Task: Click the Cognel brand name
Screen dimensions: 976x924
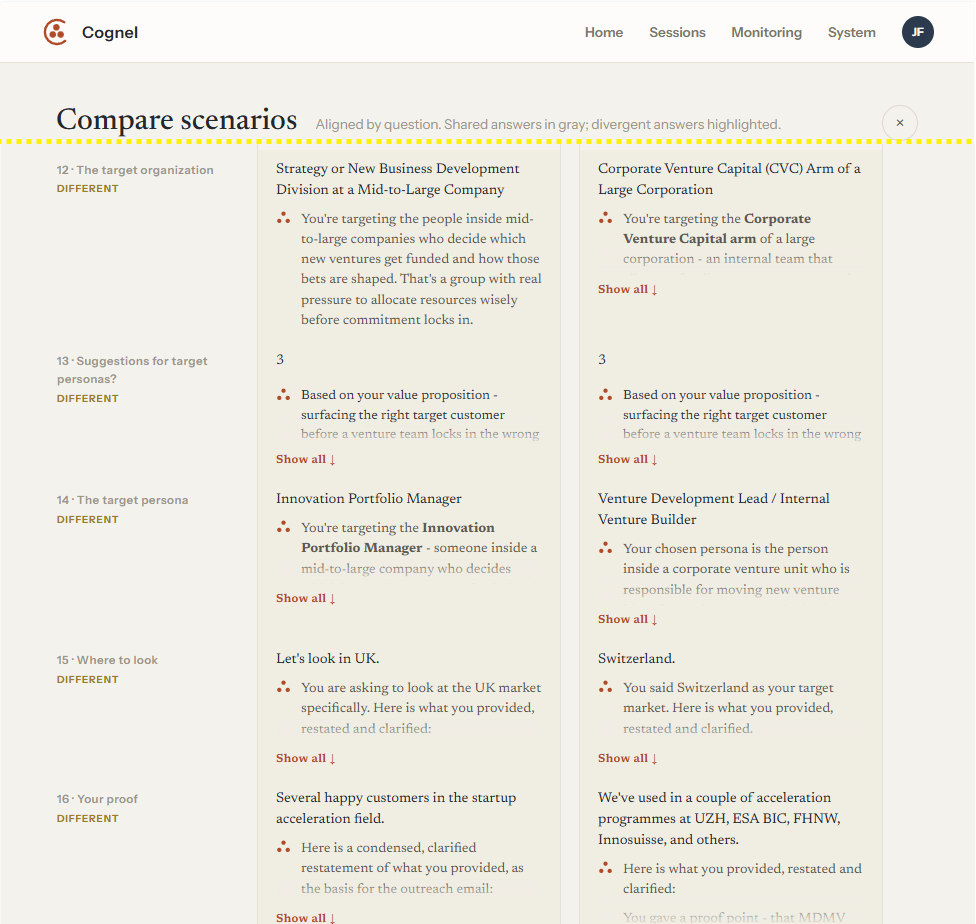Action: (x=110, y=32)
